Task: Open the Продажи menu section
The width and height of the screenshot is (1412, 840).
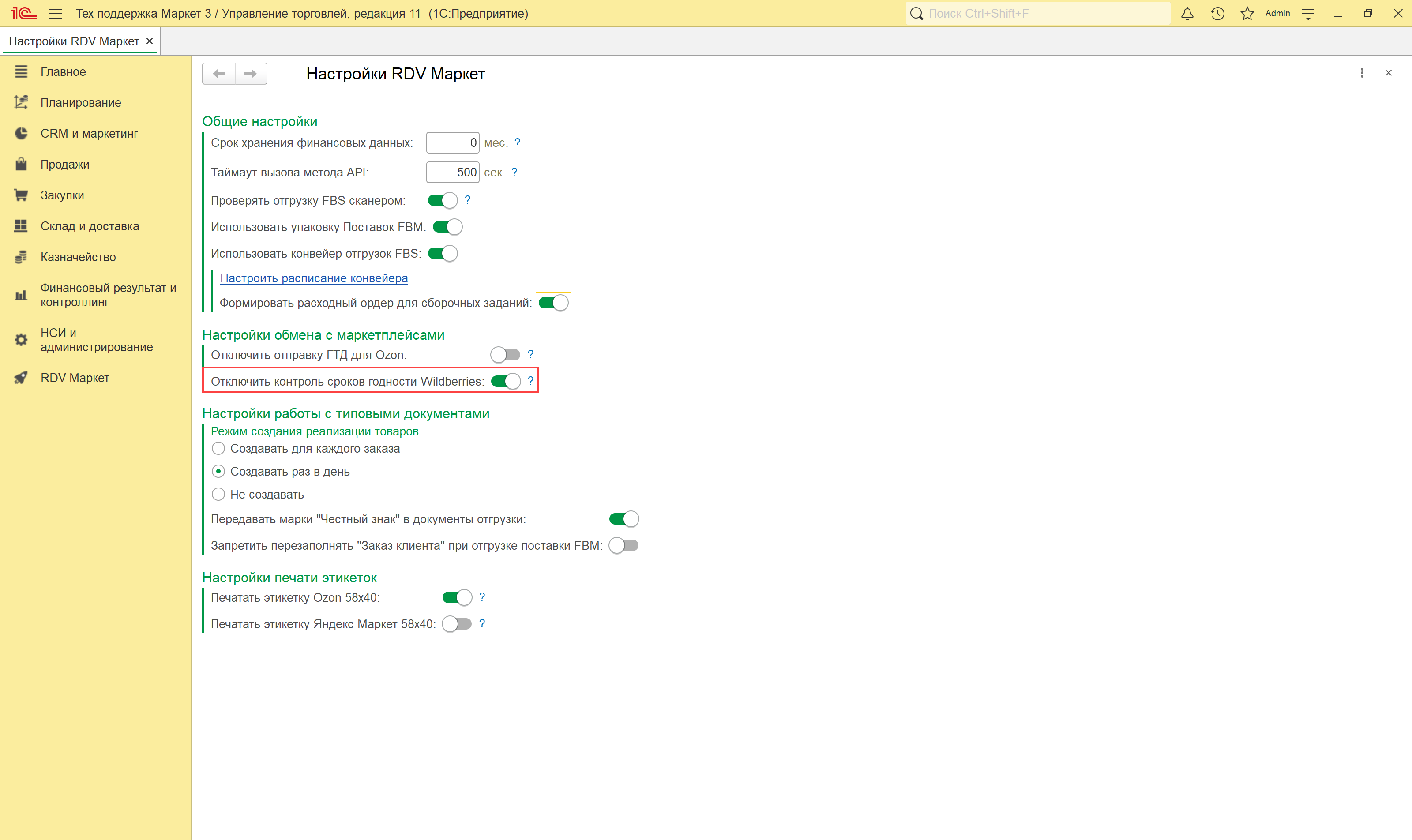Action: pyautogui.click(x=64, y=164)
